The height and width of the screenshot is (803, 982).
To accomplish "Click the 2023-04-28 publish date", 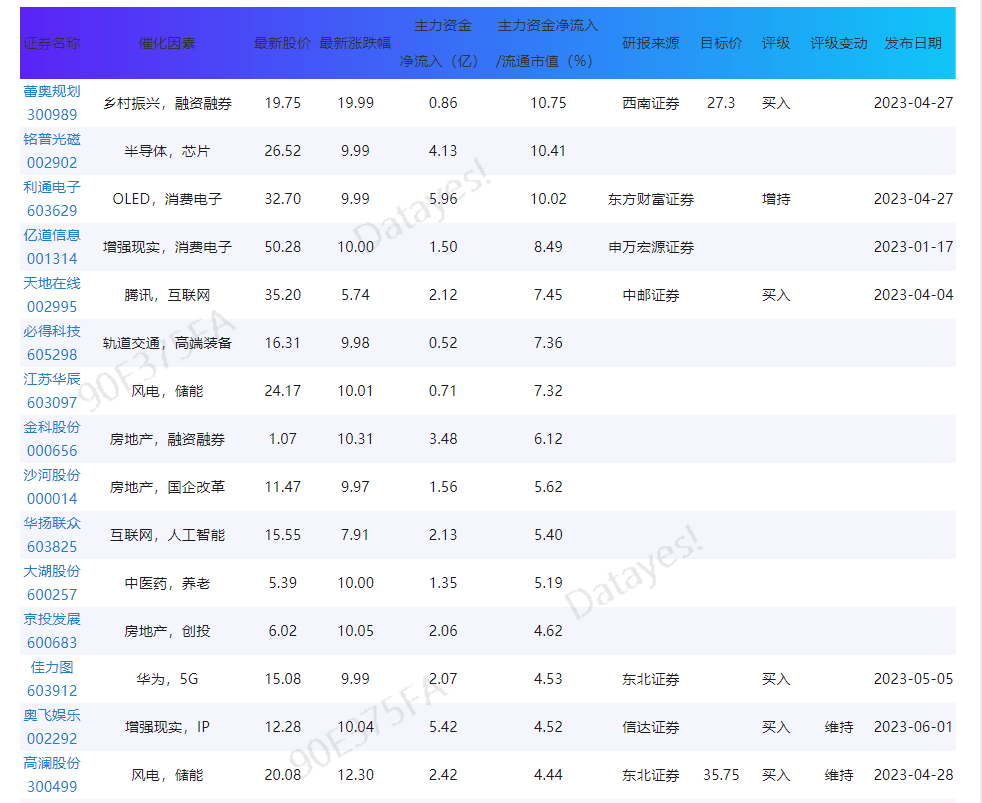I will [913, 775].
